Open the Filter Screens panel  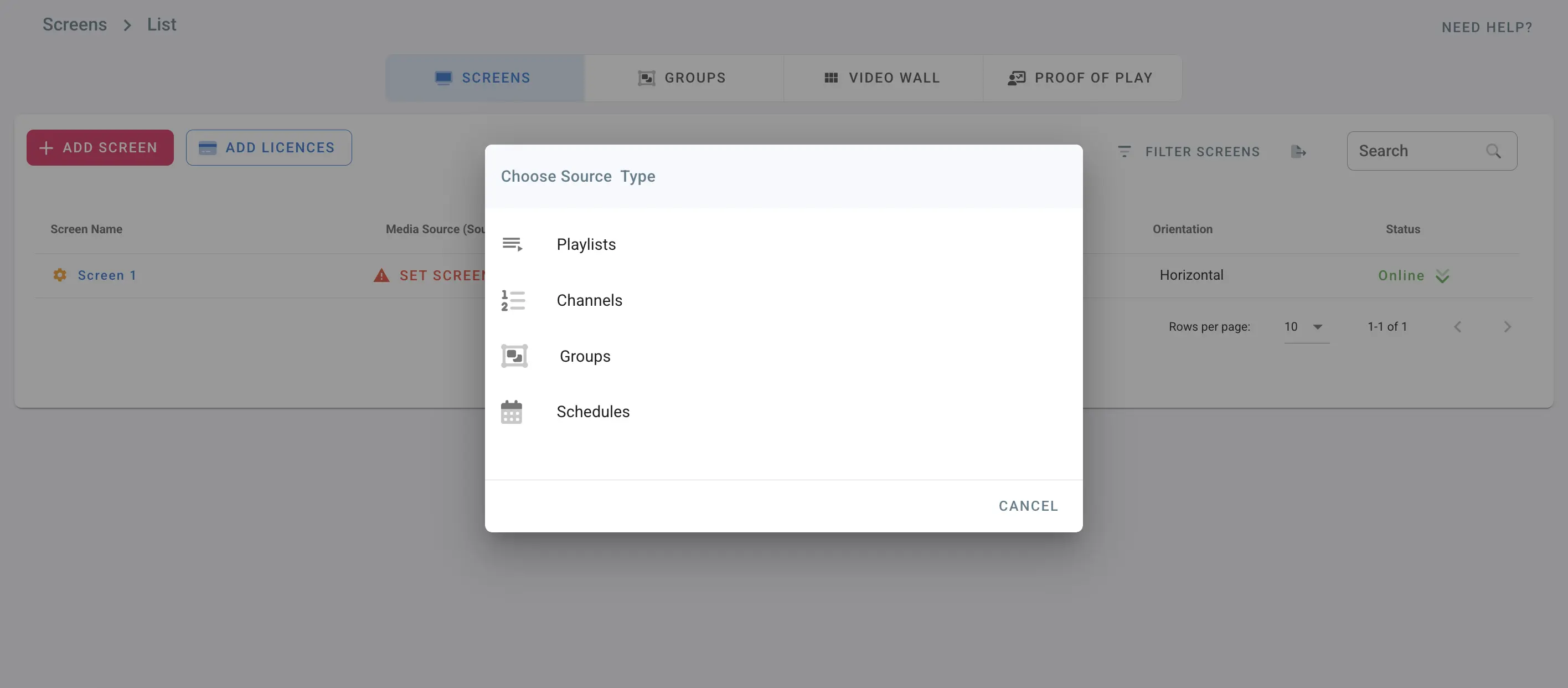click(1189, 151)
